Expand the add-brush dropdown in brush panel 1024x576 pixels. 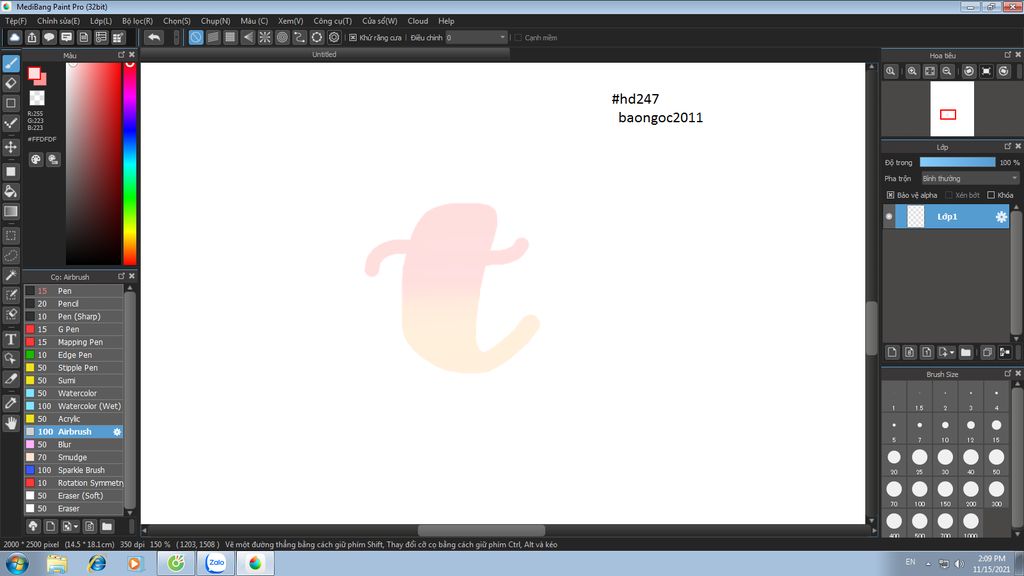click(76, 526)
